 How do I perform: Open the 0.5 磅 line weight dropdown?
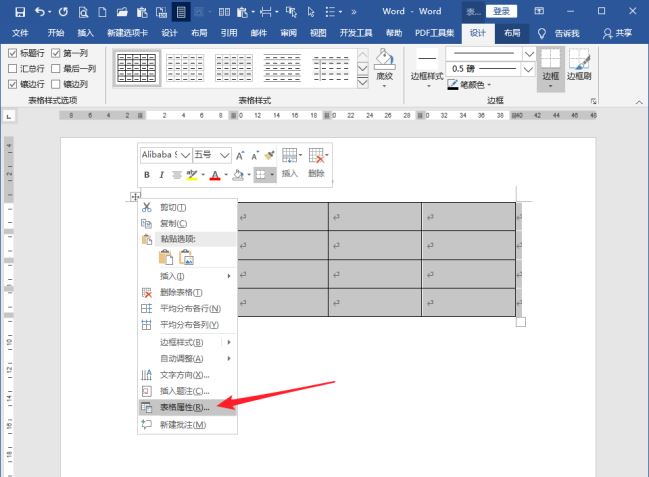526,68
